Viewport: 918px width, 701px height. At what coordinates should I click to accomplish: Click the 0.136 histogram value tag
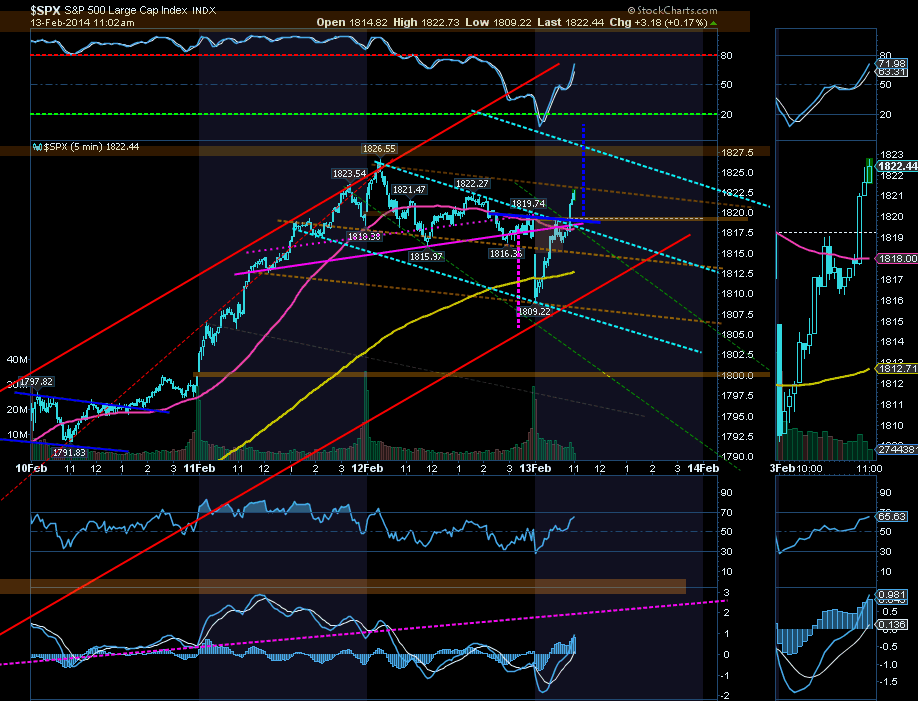[x=890, y=625]
